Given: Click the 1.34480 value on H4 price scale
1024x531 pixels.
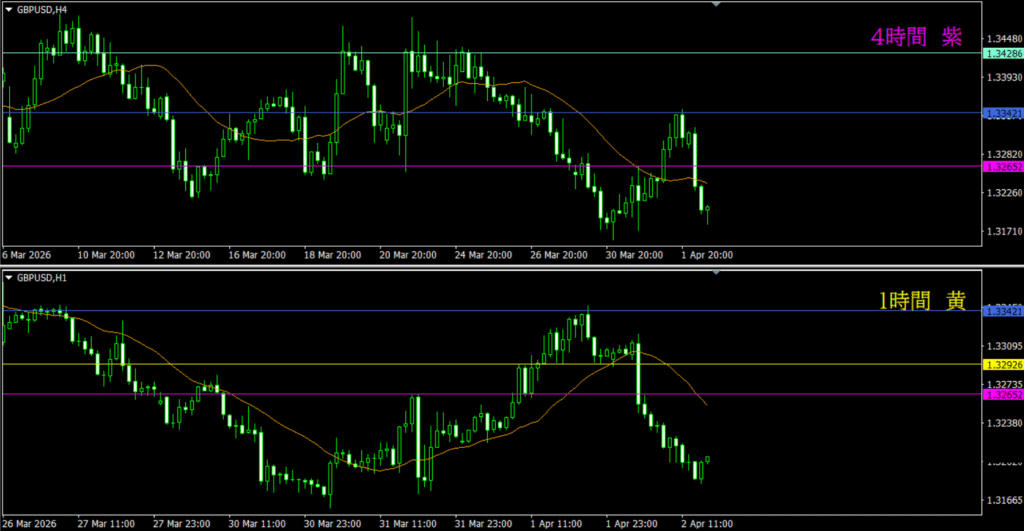Looking at the screenshot, I should pos(1001,39).
